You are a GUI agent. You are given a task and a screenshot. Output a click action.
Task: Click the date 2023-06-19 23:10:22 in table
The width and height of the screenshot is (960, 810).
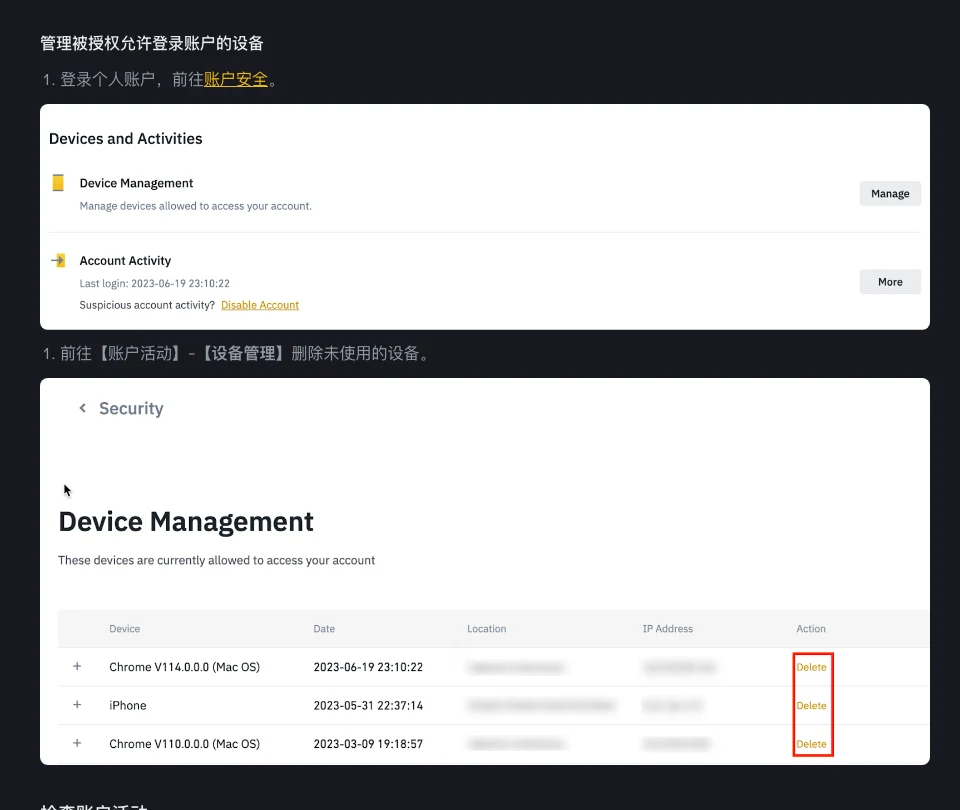point(368,667)
